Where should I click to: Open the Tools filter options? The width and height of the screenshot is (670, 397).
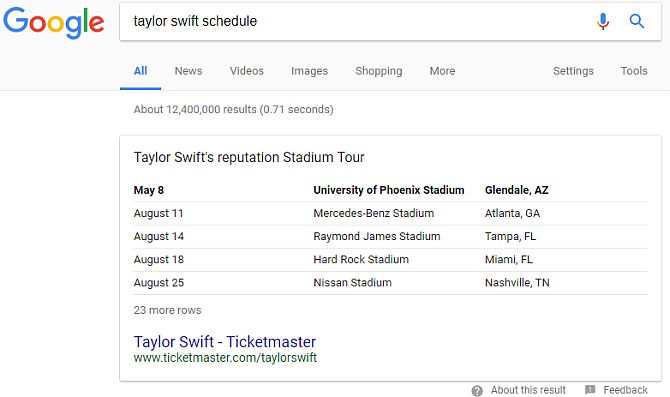pyautogui.click(x=634, y=71)
